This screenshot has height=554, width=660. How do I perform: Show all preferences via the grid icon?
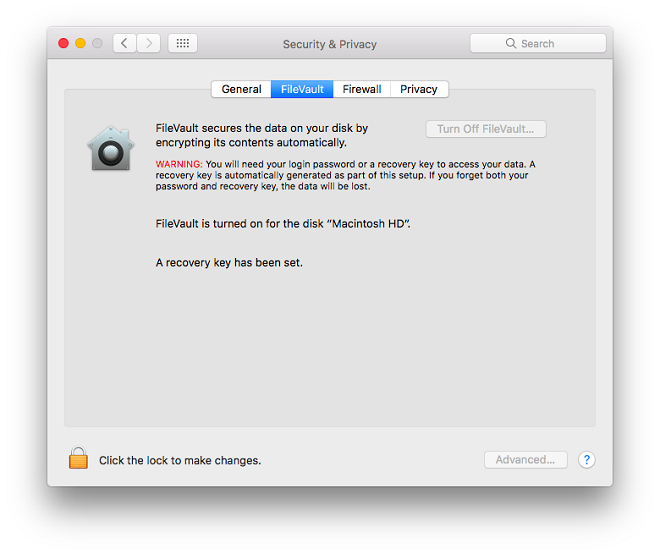pyautogui.click(x=183, y=43)
